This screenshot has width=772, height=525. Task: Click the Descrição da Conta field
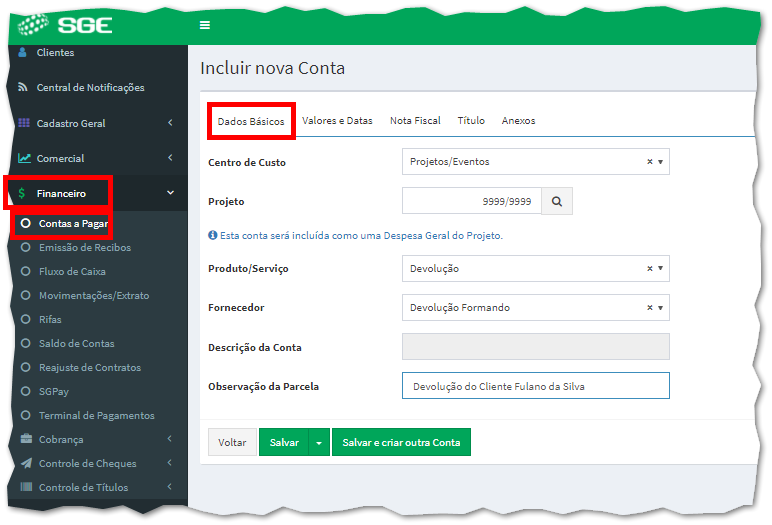pos(536,347)
